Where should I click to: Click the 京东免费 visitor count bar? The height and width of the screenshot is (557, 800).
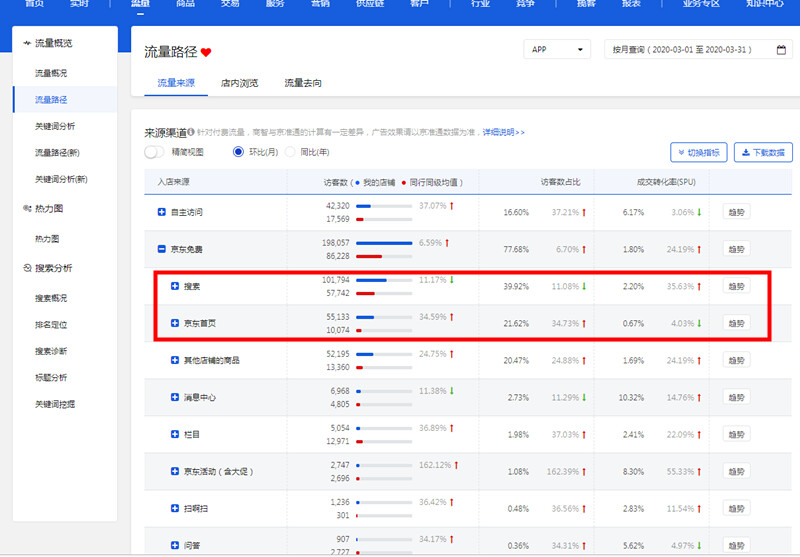pyautogui.click(x=384, y=243)
